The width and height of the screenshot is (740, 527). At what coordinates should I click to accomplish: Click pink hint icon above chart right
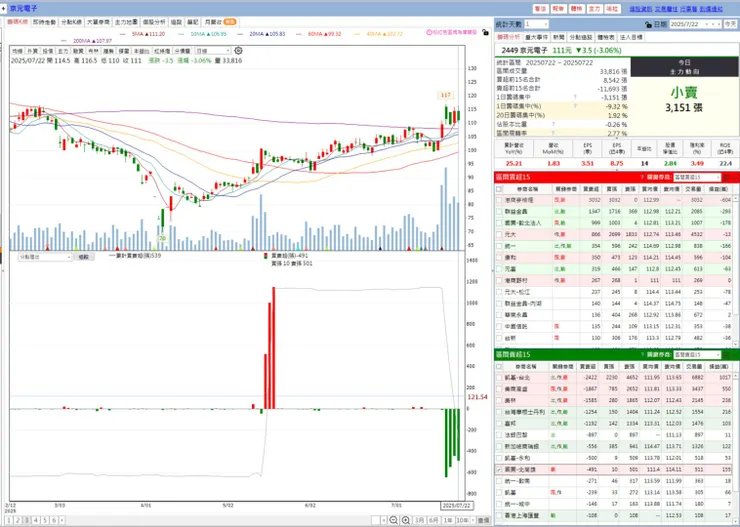[429, 33]
